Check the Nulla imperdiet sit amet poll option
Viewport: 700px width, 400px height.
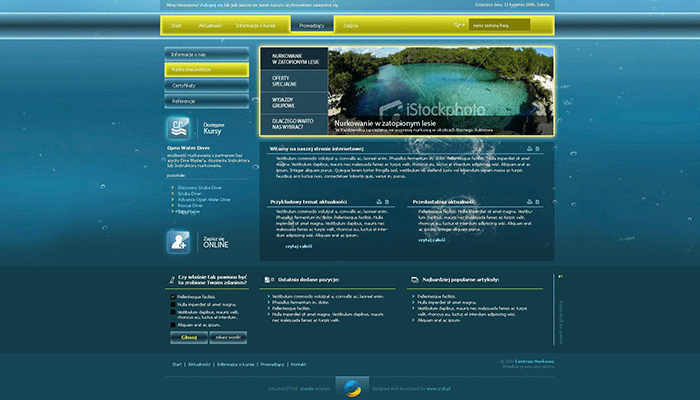pyautogui.click(x=170, y=304)
